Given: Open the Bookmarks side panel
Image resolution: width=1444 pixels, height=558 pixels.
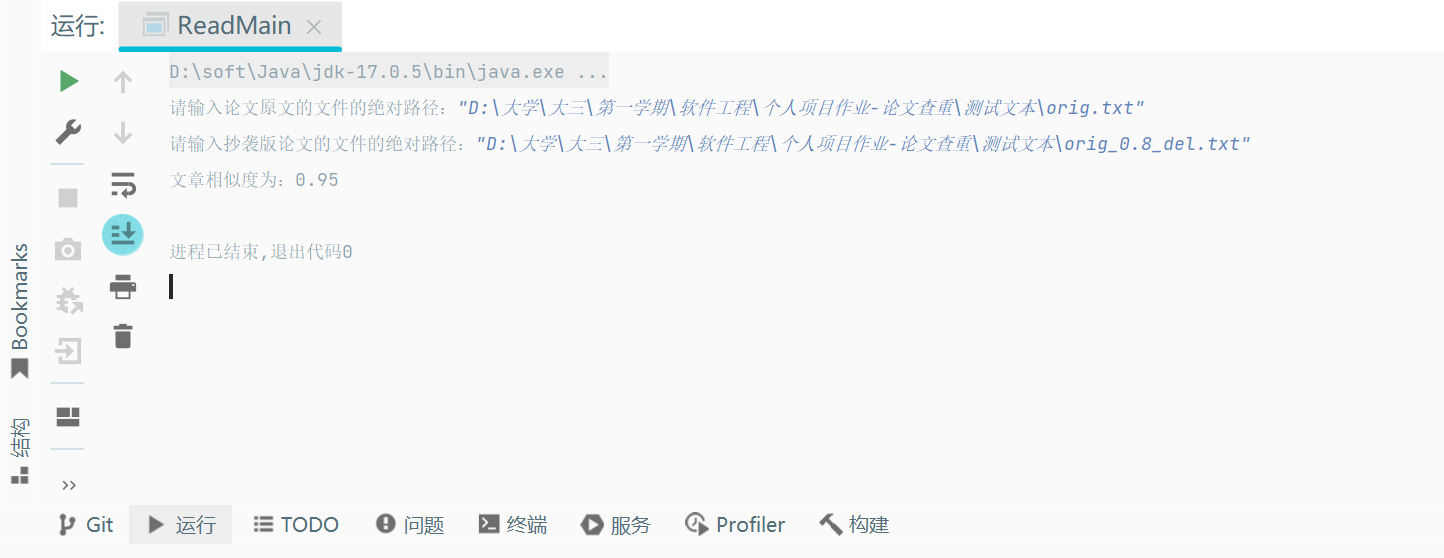Looking at the screenshot, I should (x=20, y=311).
